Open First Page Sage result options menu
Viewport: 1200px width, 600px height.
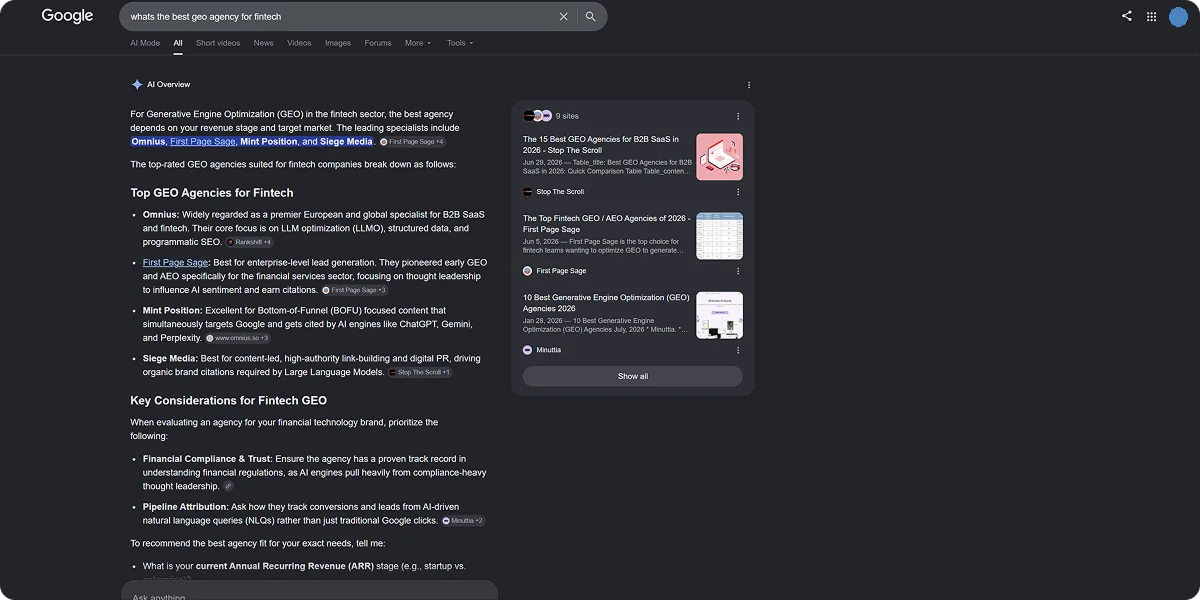click(738, 271)
